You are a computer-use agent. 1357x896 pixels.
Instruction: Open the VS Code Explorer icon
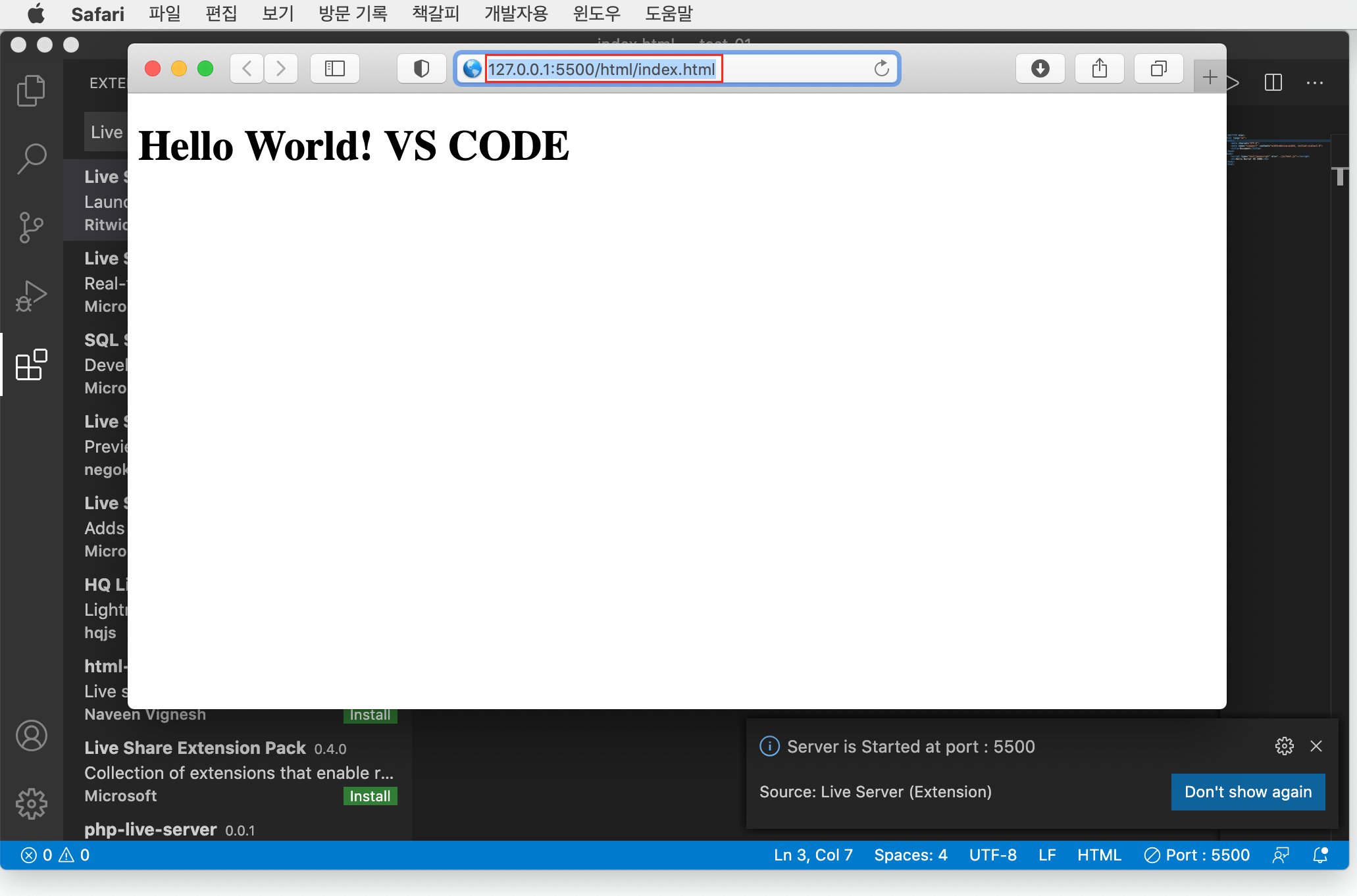coord(31,90)
